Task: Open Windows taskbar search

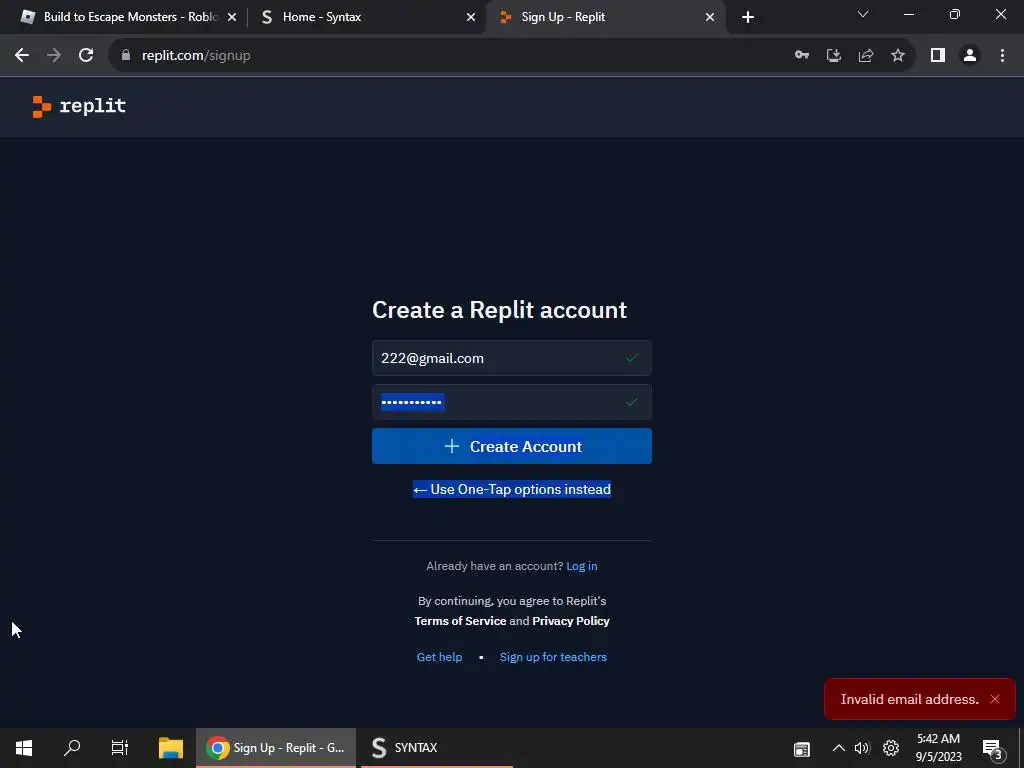Action: click(x=72, y=748)
